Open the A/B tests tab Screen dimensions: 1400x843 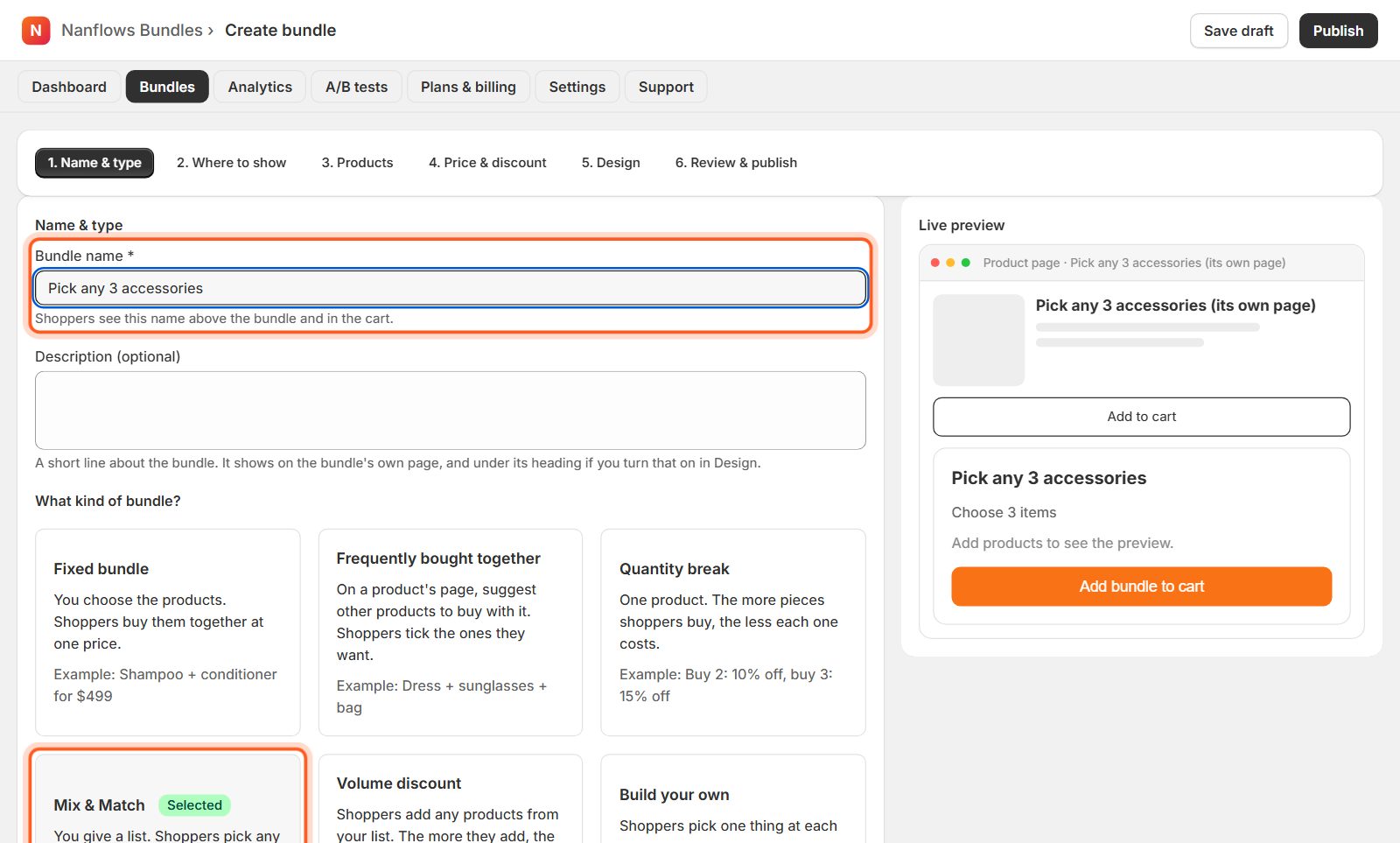point(356,87)
